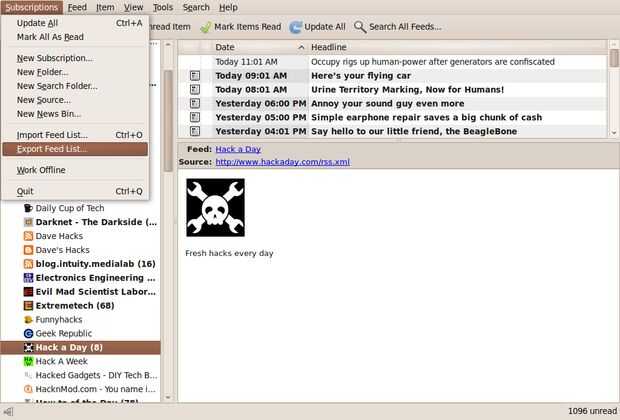The width and height of the screenshot is (620, 420).
Task: Select Geek Republic feed
Action: tap(81, 333)
